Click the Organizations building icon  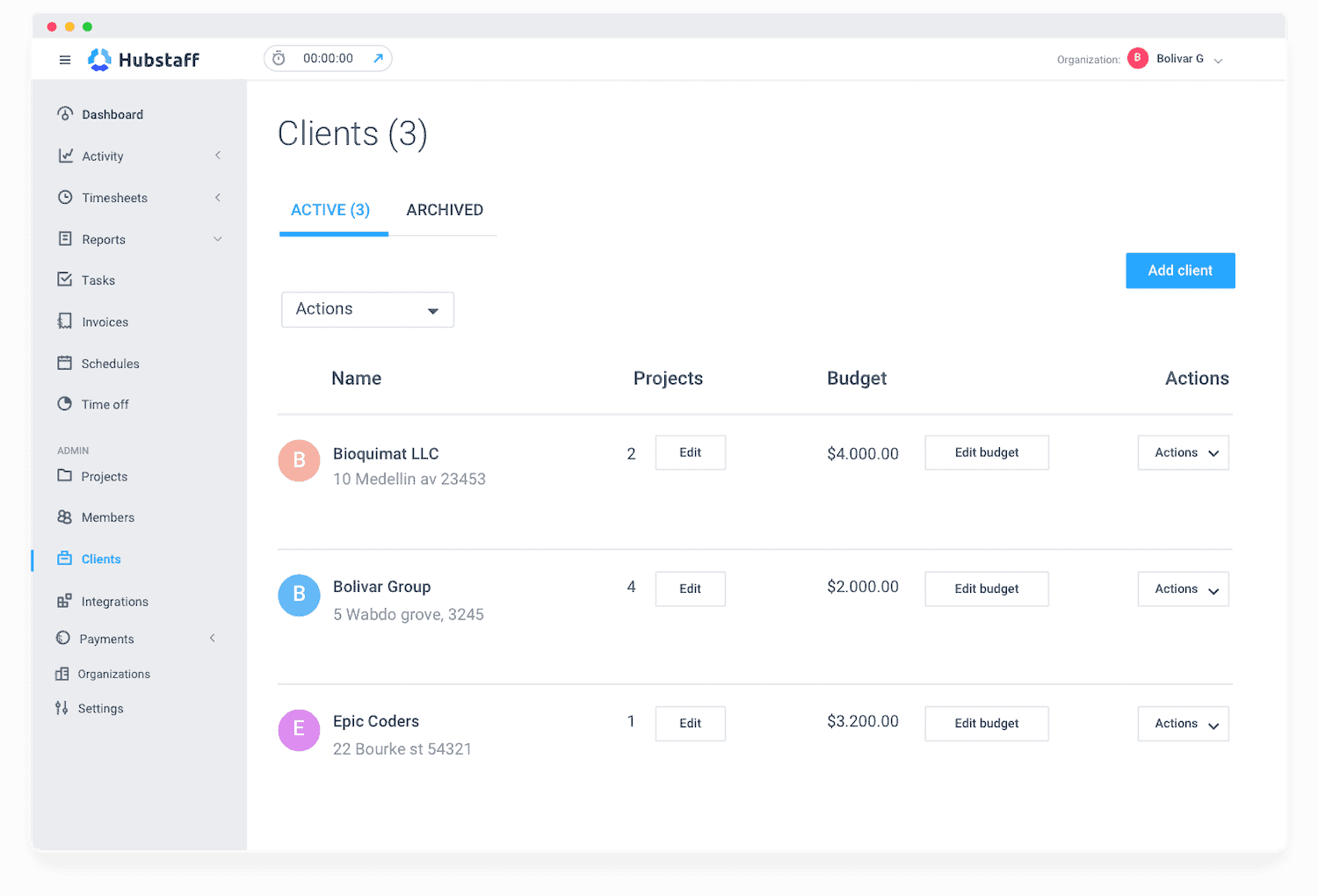(62, 674)
